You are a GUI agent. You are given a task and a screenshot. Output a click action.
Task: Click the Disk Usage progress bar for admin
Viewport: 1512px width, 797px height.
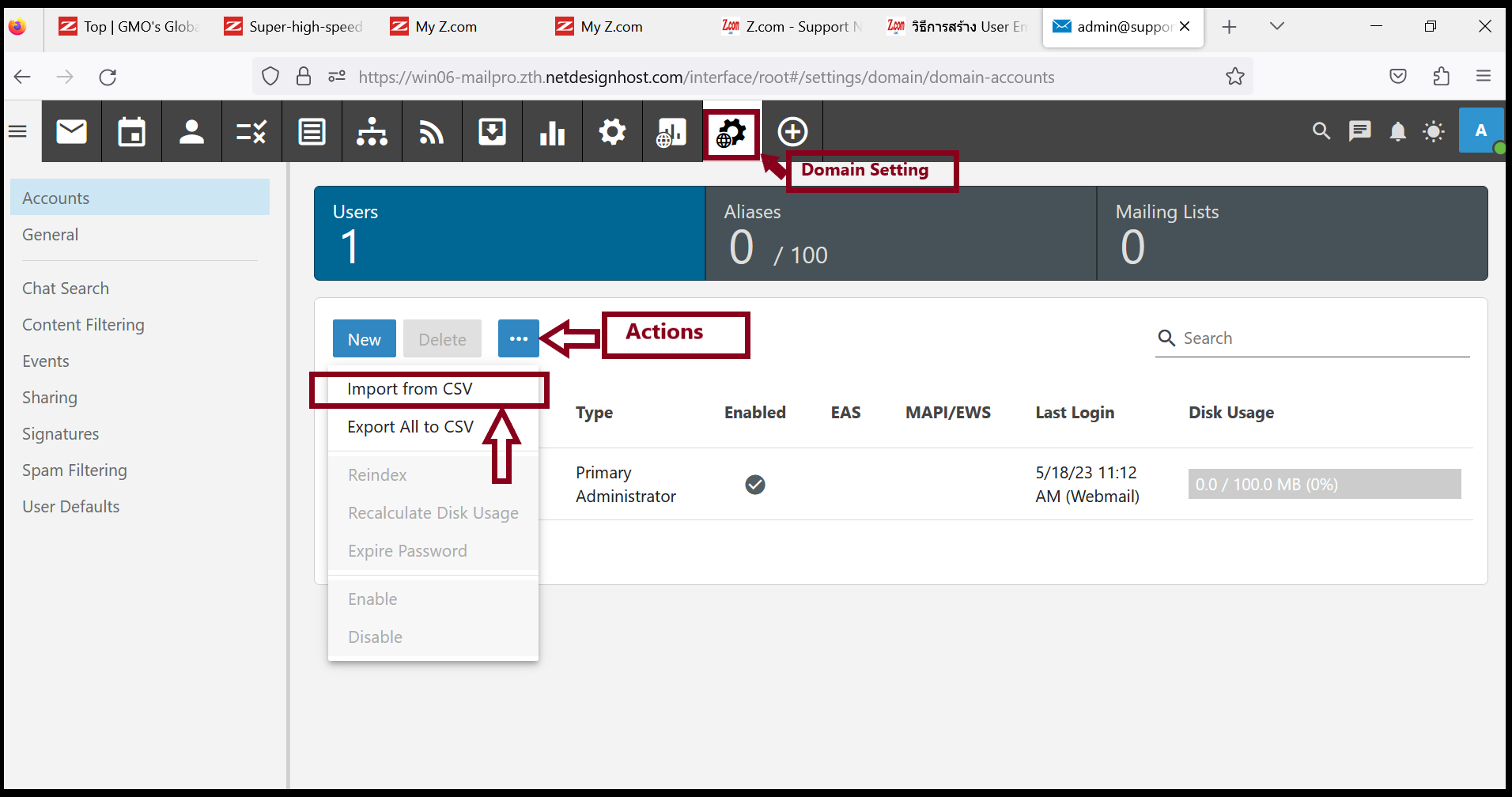pos(1324,484)
